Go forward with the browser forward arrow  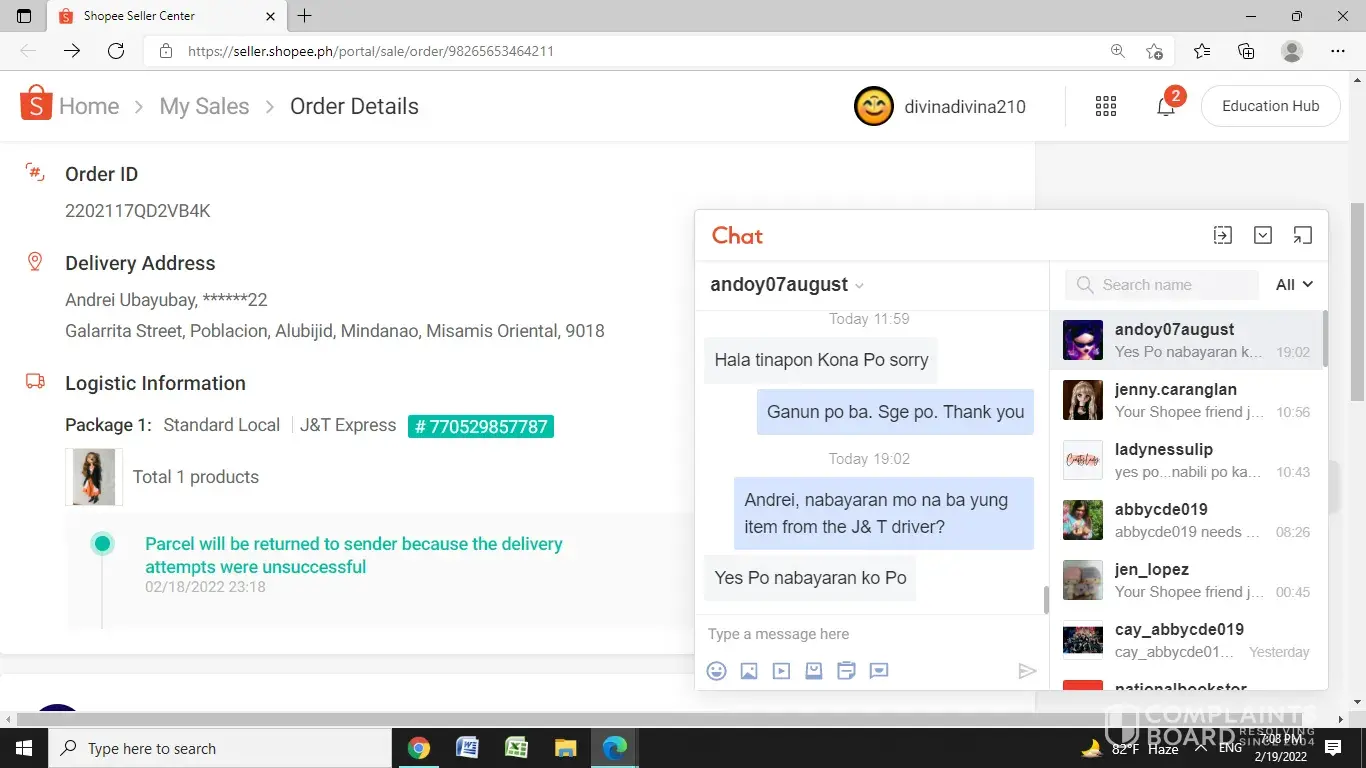[72, 51]
